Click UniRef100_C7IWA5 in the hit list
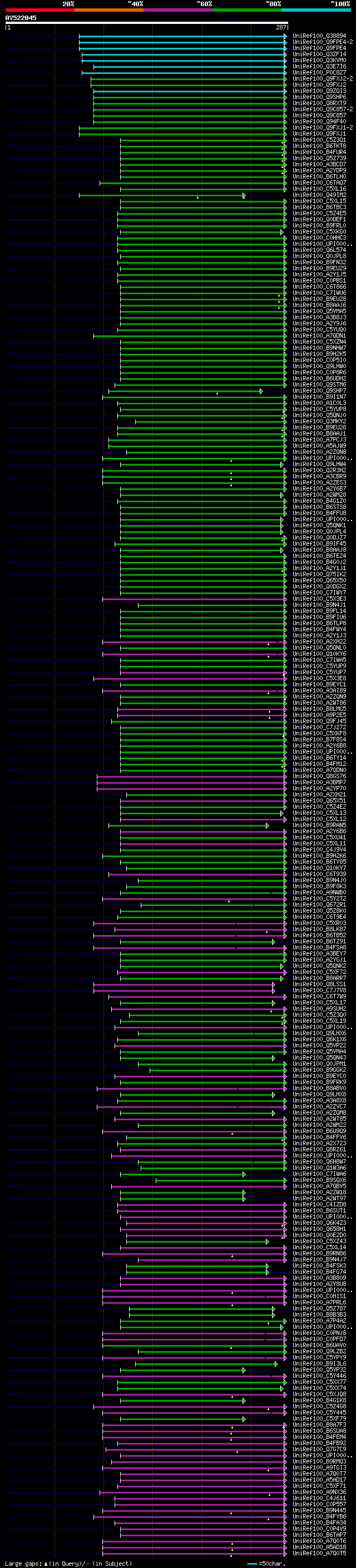 (x=319, y=660)
